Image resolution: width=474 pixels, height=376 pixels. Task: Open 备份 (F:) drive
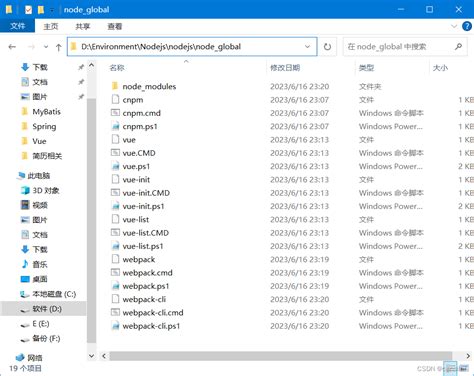coord(46,339)
